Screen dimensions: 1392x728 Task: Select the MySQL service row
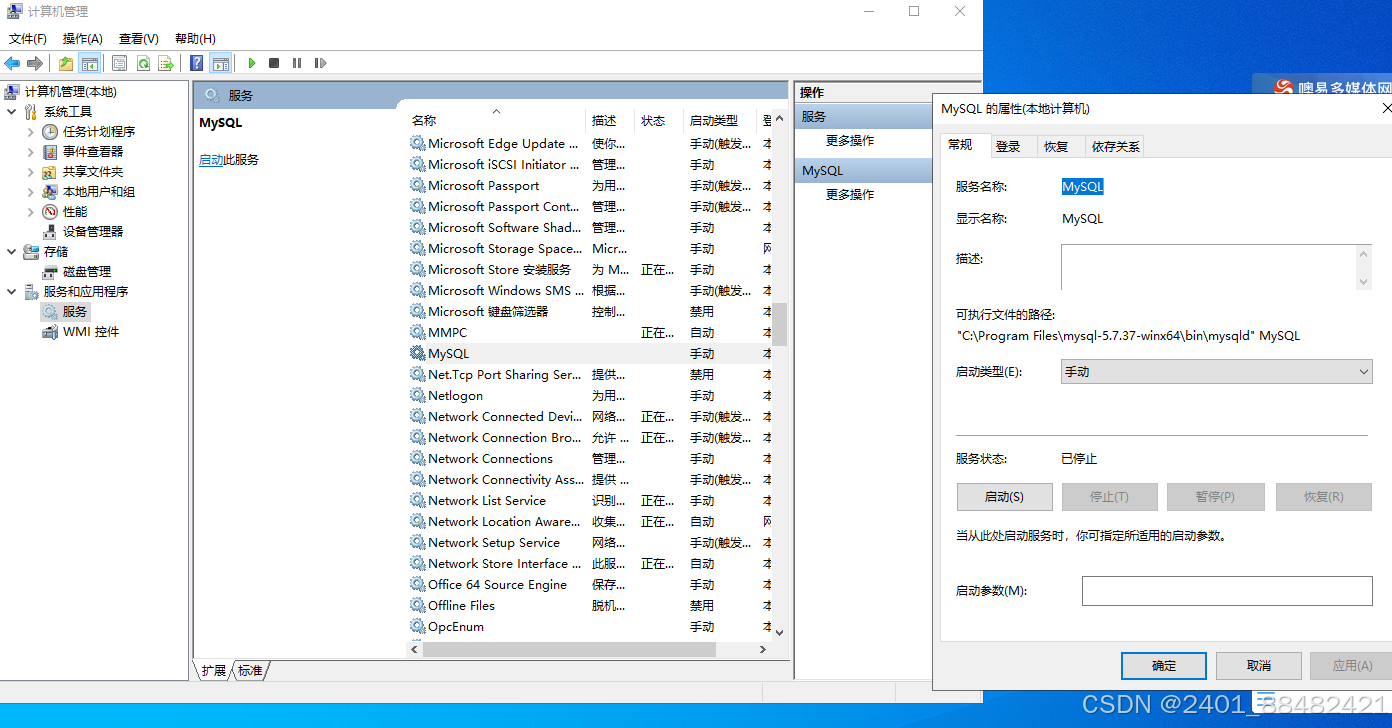click(589, 354)
